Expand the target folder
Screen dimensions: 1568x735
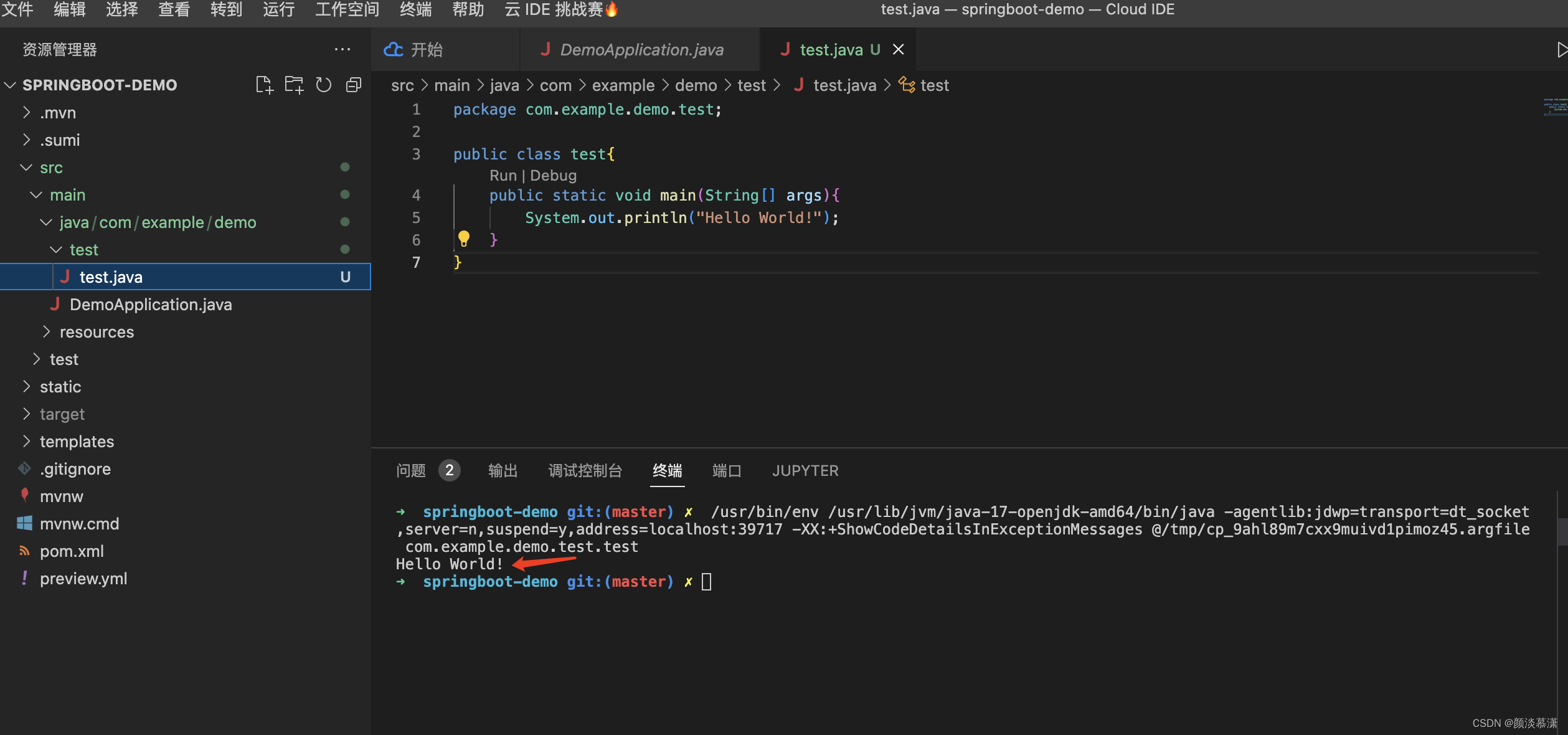pyautogui.click(x=26, y=414)
